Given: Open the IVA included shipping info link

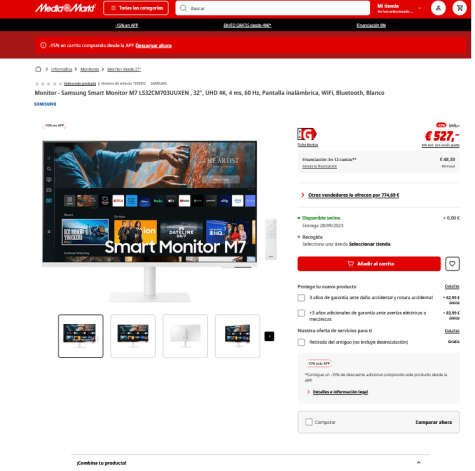Looking at the screenshot, I should [440, 145].
